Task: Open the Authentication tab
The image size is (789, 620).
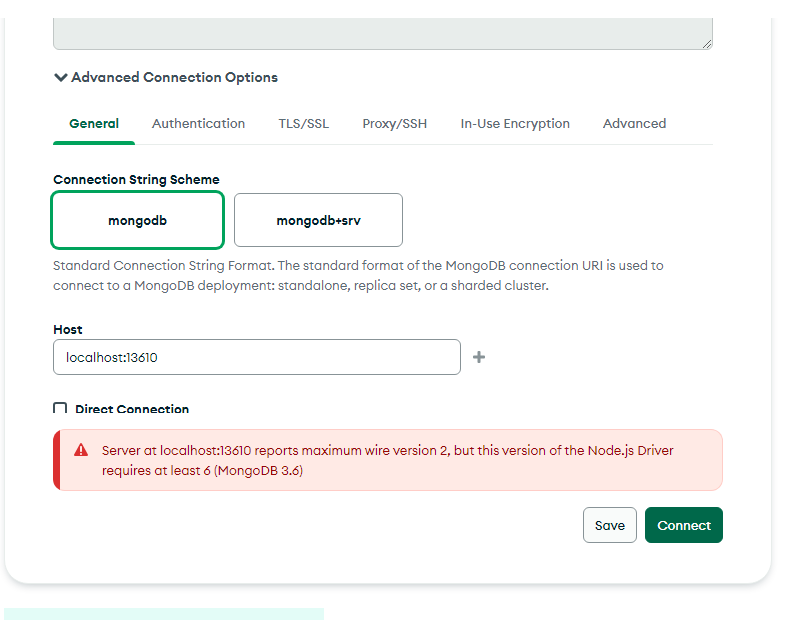Action: coord(198,124)
